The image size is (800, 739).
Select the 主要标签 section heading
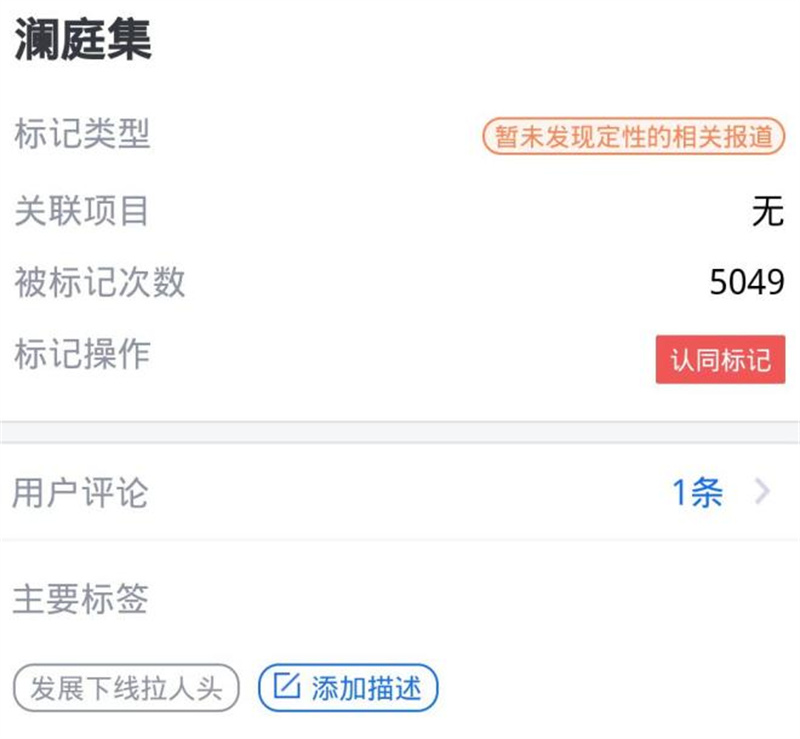[x=80, y=598]
